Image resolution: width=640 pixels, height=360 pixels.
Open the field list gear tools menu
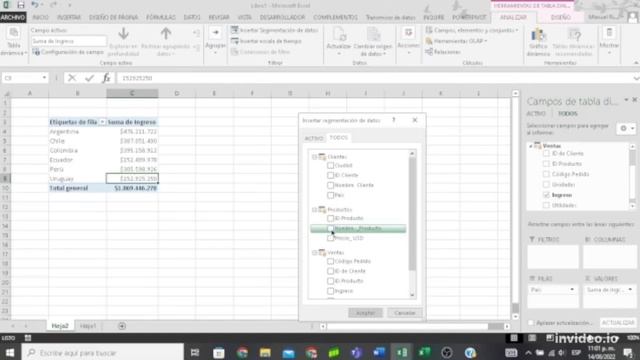[626, 129]
